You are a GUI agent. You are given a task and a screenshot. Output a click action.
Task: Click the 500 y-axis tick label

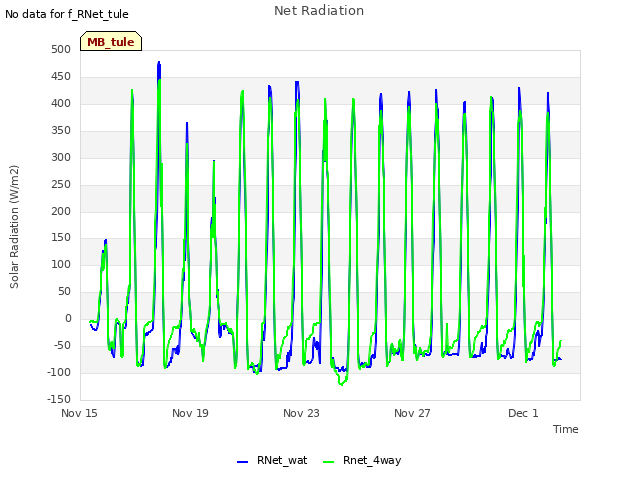point(61,49)
